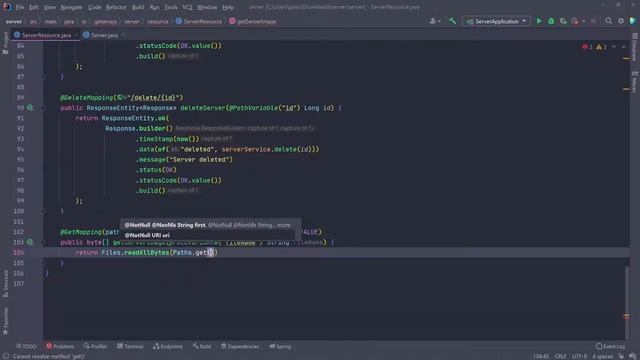Open the Build tool window at bottom

tap(202, 346)
